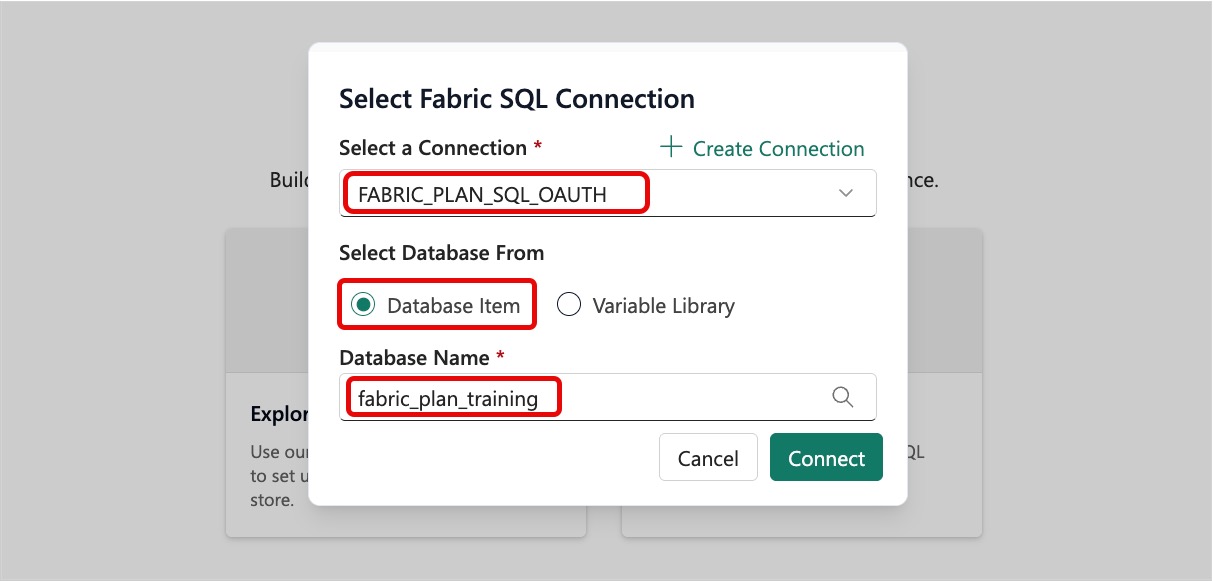Choose the Variable Library radio option

[x=569, y=305]
